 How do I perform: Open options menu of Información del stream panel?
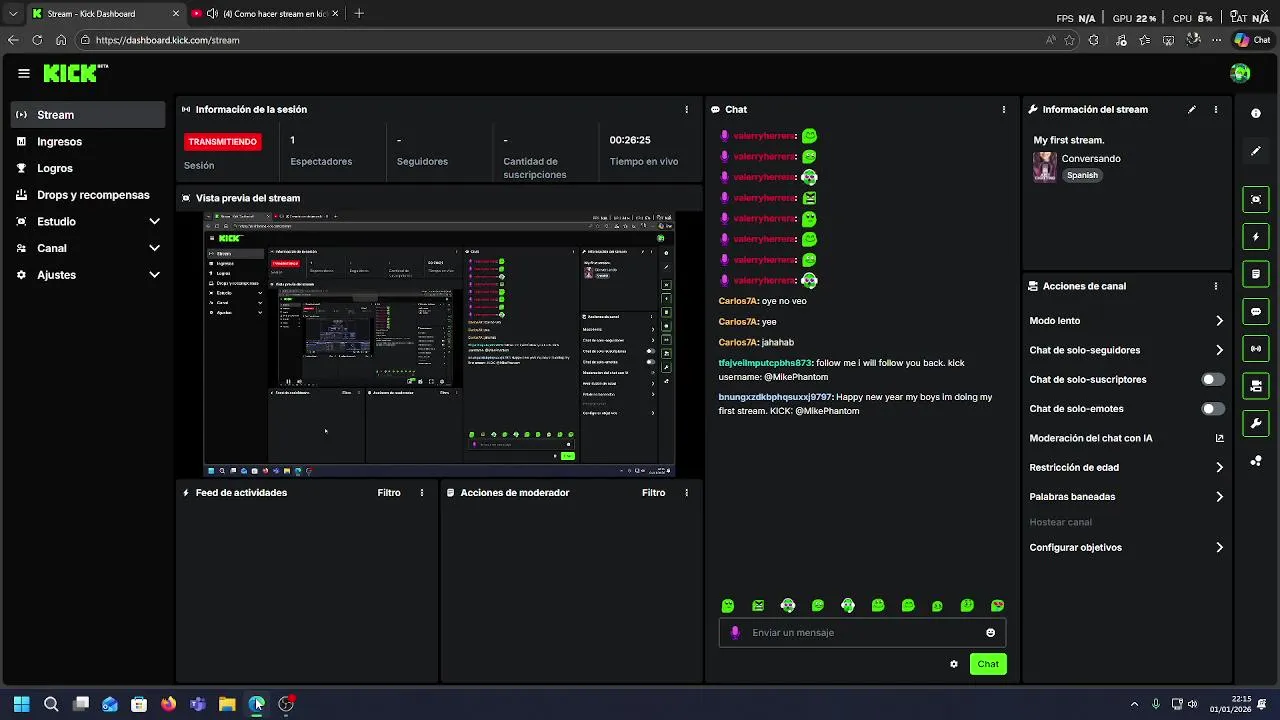1216,109
